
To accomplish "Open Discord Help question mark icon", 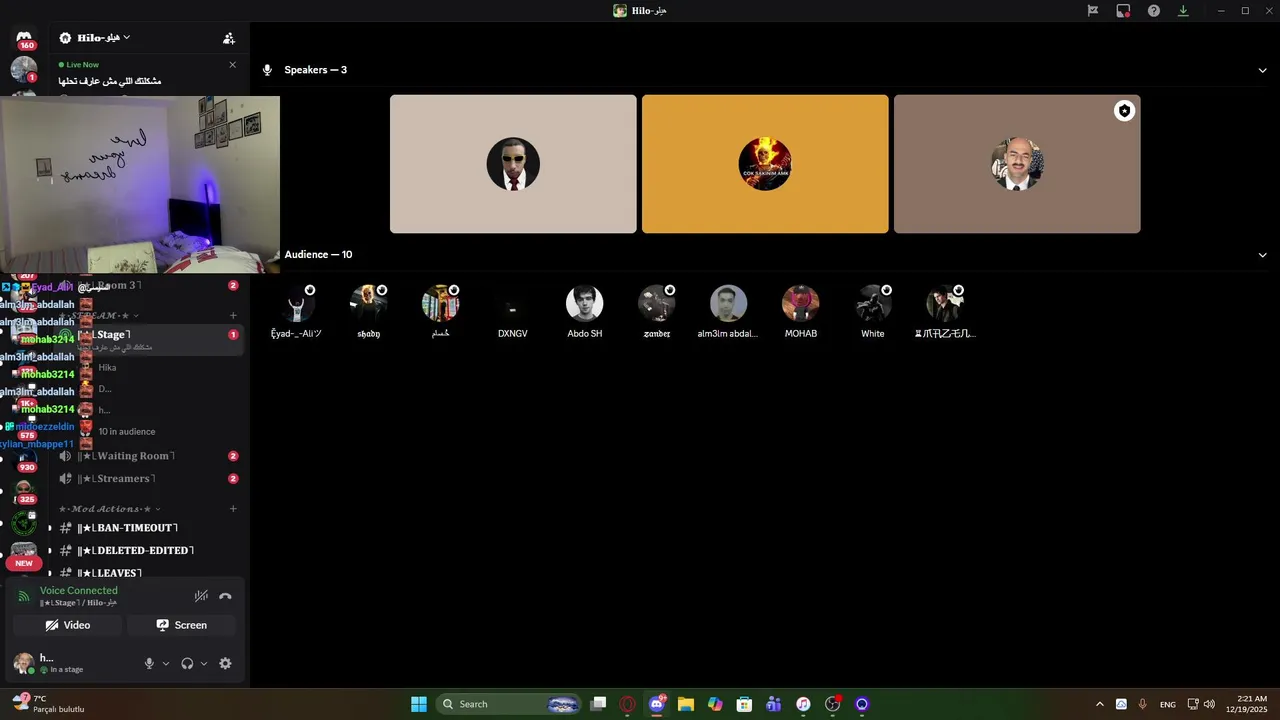I will [x=1154, y=11].
